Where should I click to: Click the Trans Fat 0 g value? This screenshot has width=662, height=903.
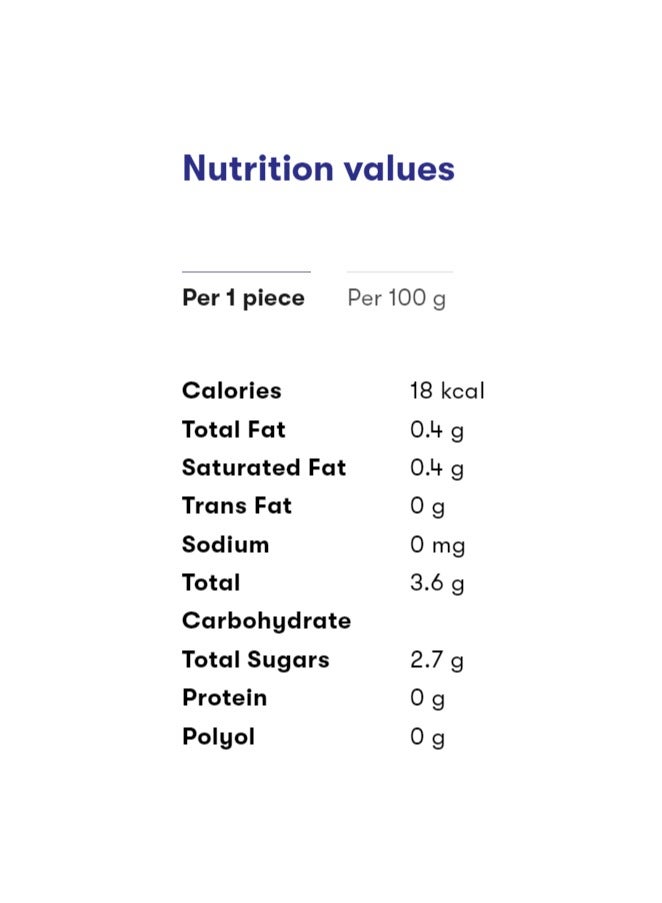point(428,507)
